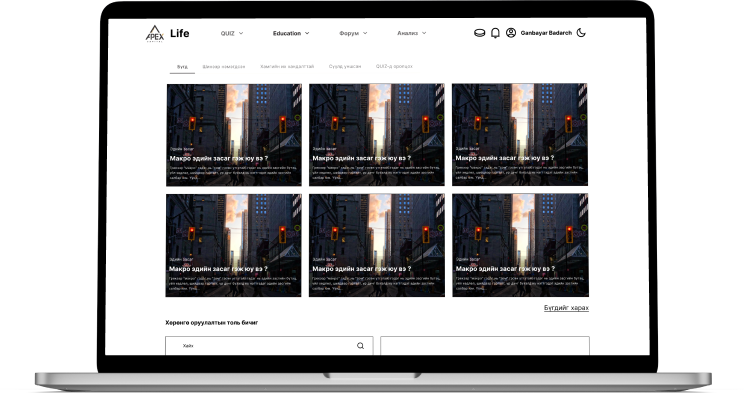
Task: Open second-row right article card
Action: tap(521, 245)
